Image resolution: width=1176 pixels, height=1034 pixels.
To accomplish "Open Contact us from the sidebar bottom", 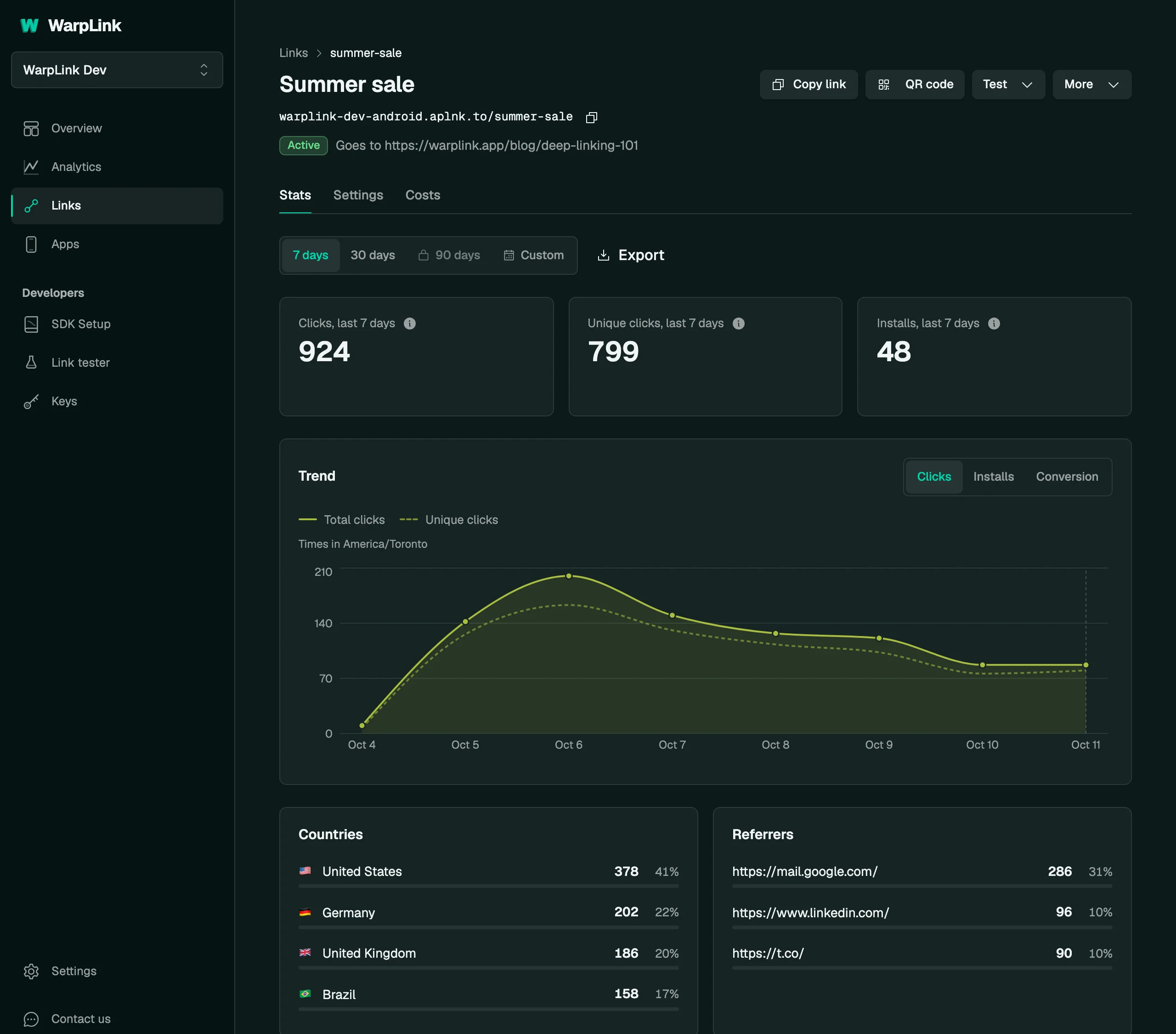I will coord(117,1019).
